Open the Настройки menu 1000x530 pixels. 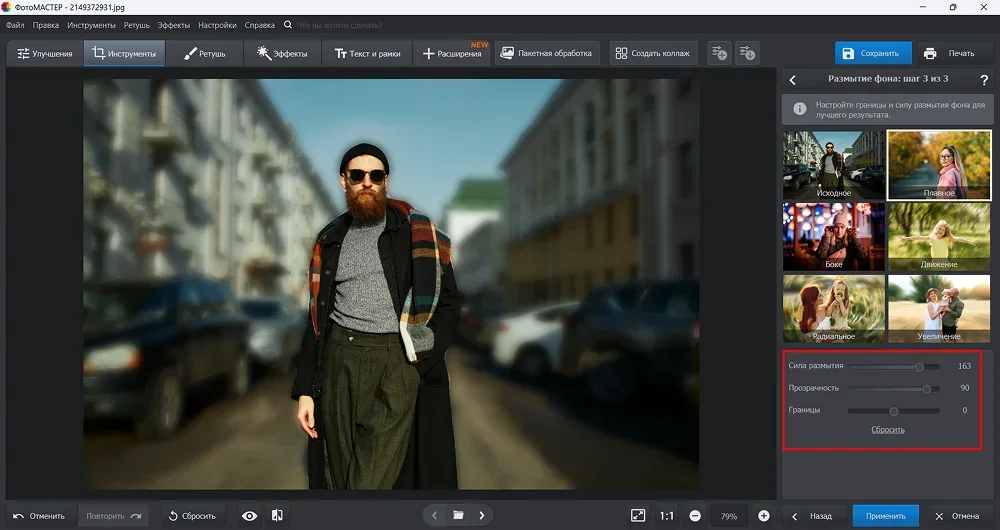pos(217,25)
